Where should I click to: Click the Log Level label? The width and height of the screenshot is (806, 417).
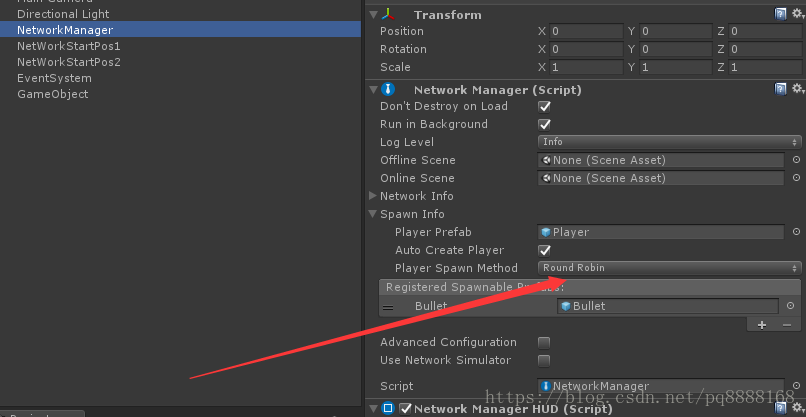click(x=407, y=142)
